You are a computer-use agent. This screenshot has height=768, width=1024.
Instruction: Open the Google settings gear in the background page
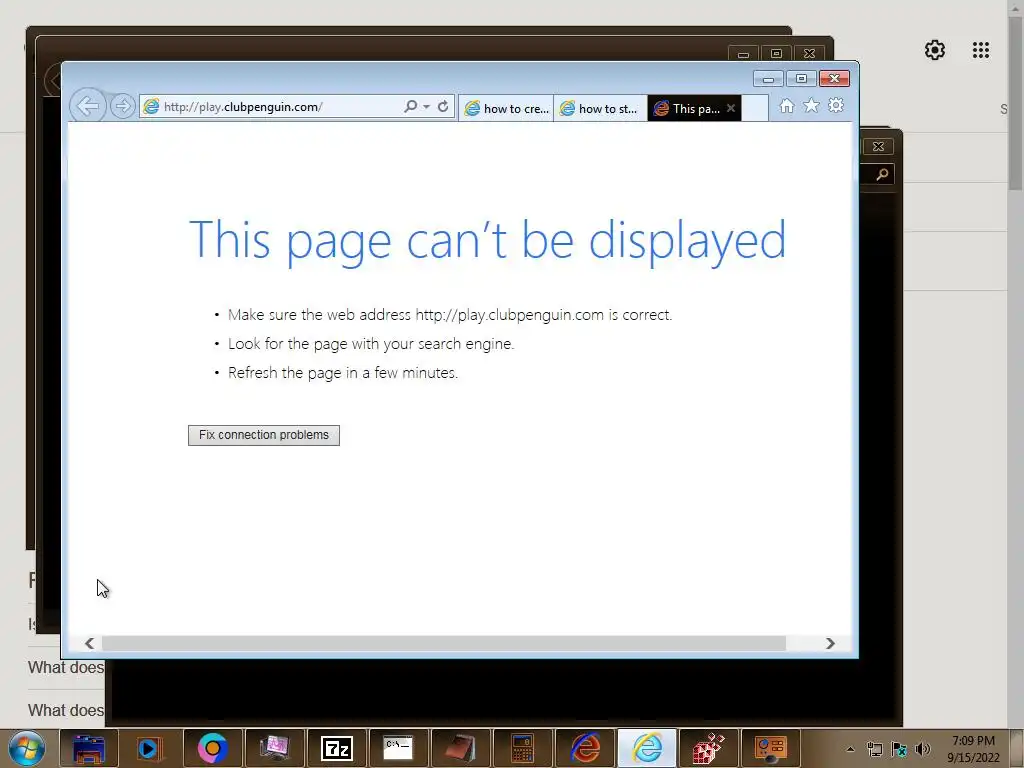click(x=935, y=50)
